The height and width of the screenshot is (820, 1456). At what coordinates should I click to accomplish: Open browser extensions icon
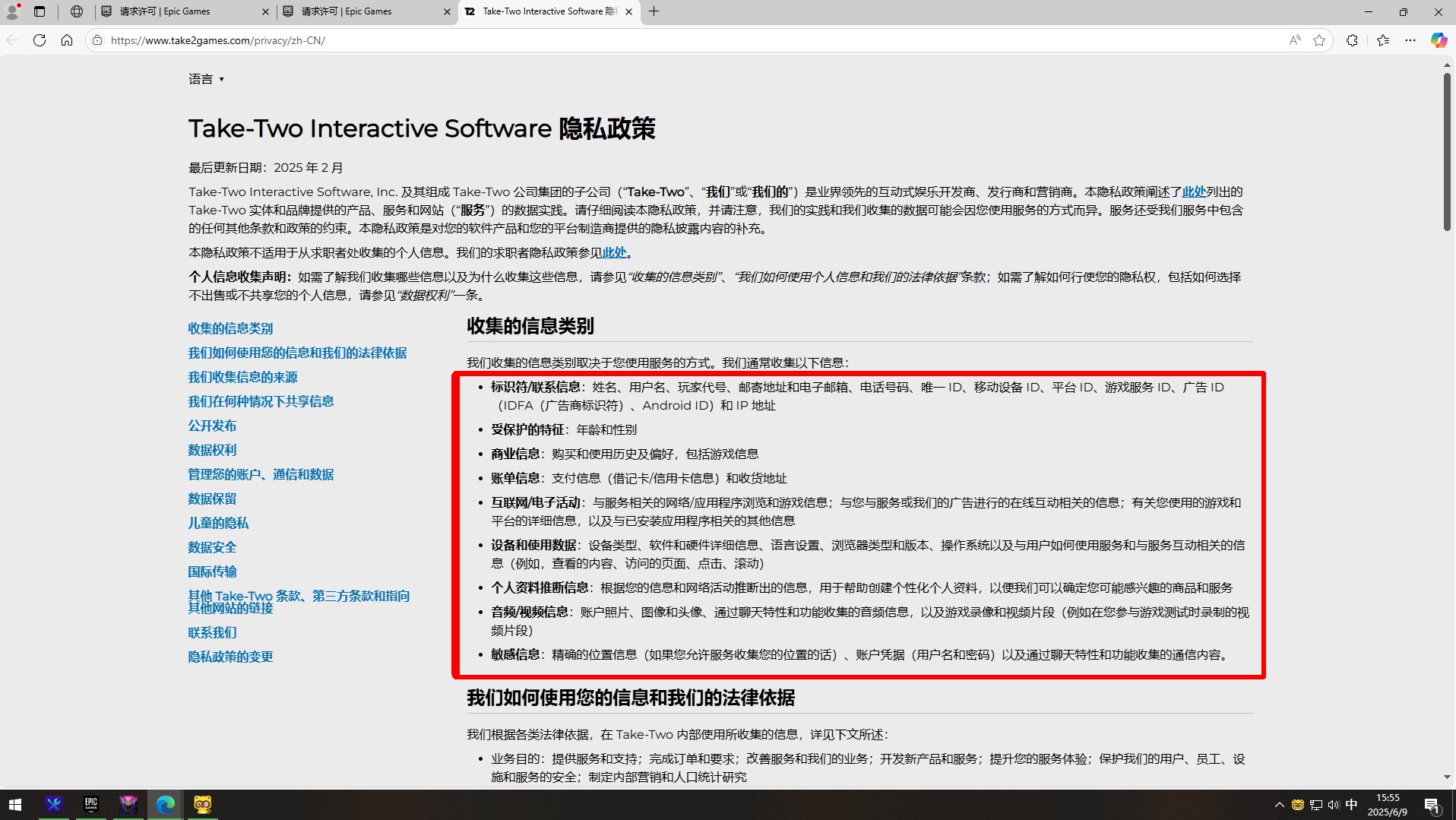(1352, 40)
